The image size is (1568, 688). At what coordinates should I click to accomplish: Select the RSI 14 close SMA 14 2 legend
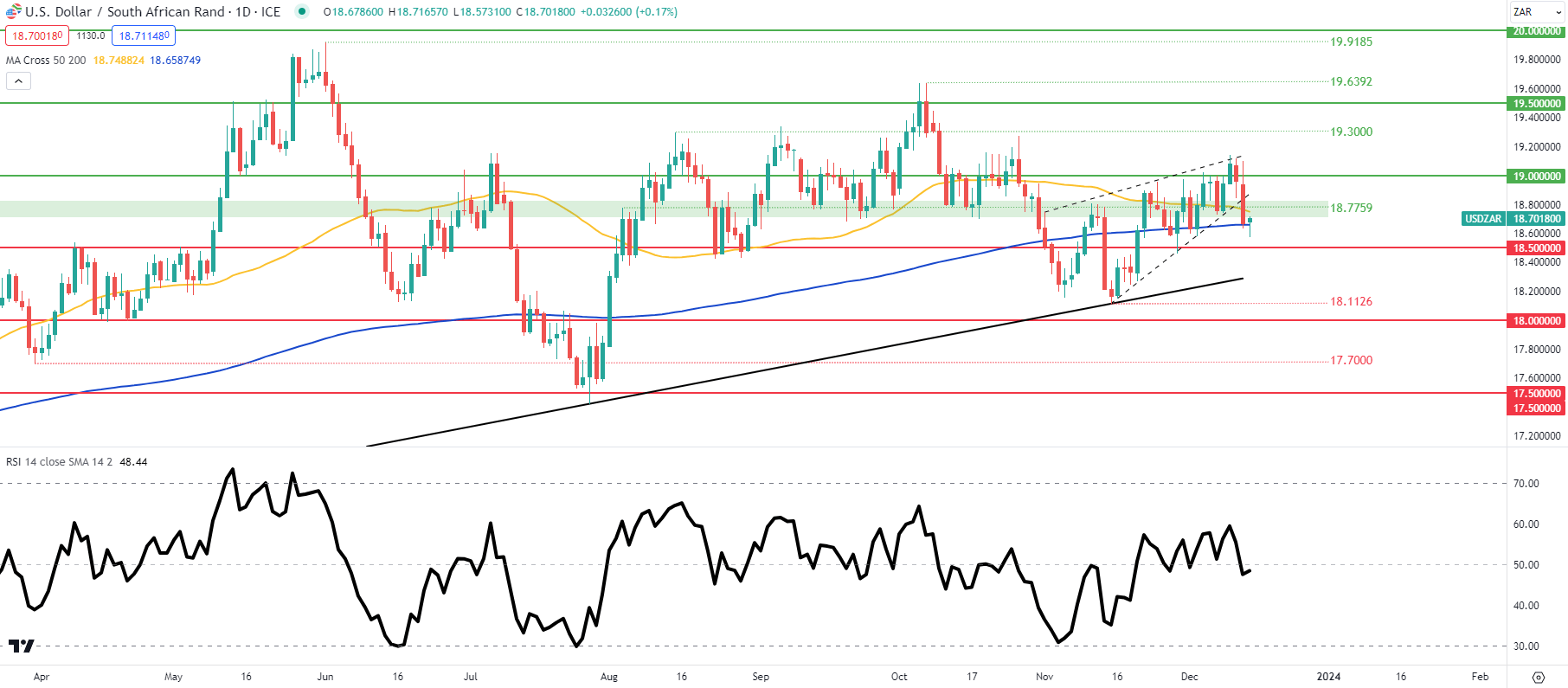coord(59,462)
